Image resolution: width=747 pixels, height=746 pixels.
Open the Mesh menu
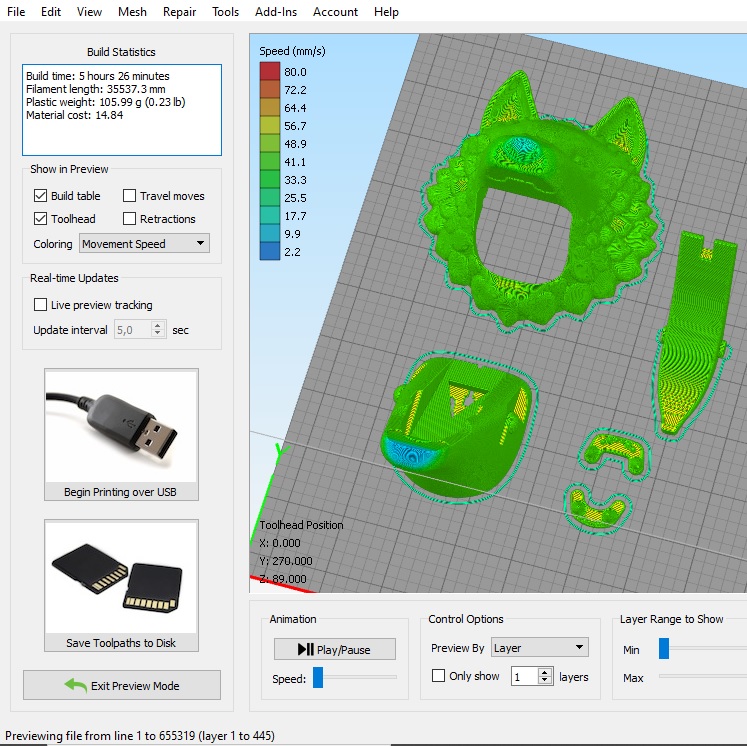131,12
